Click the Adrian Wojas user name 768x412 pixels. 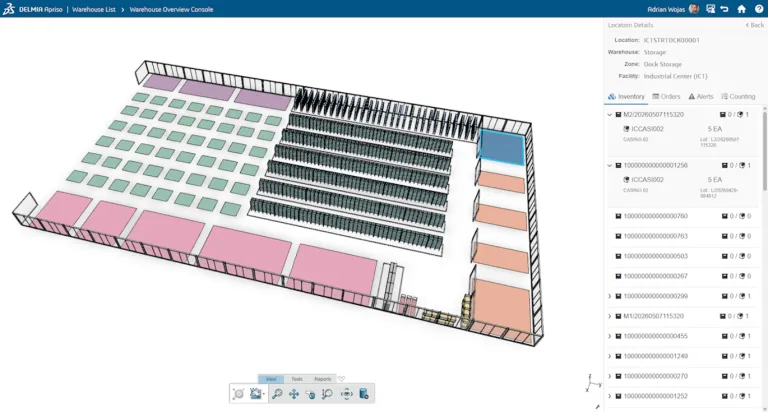(x=666, y=9)
